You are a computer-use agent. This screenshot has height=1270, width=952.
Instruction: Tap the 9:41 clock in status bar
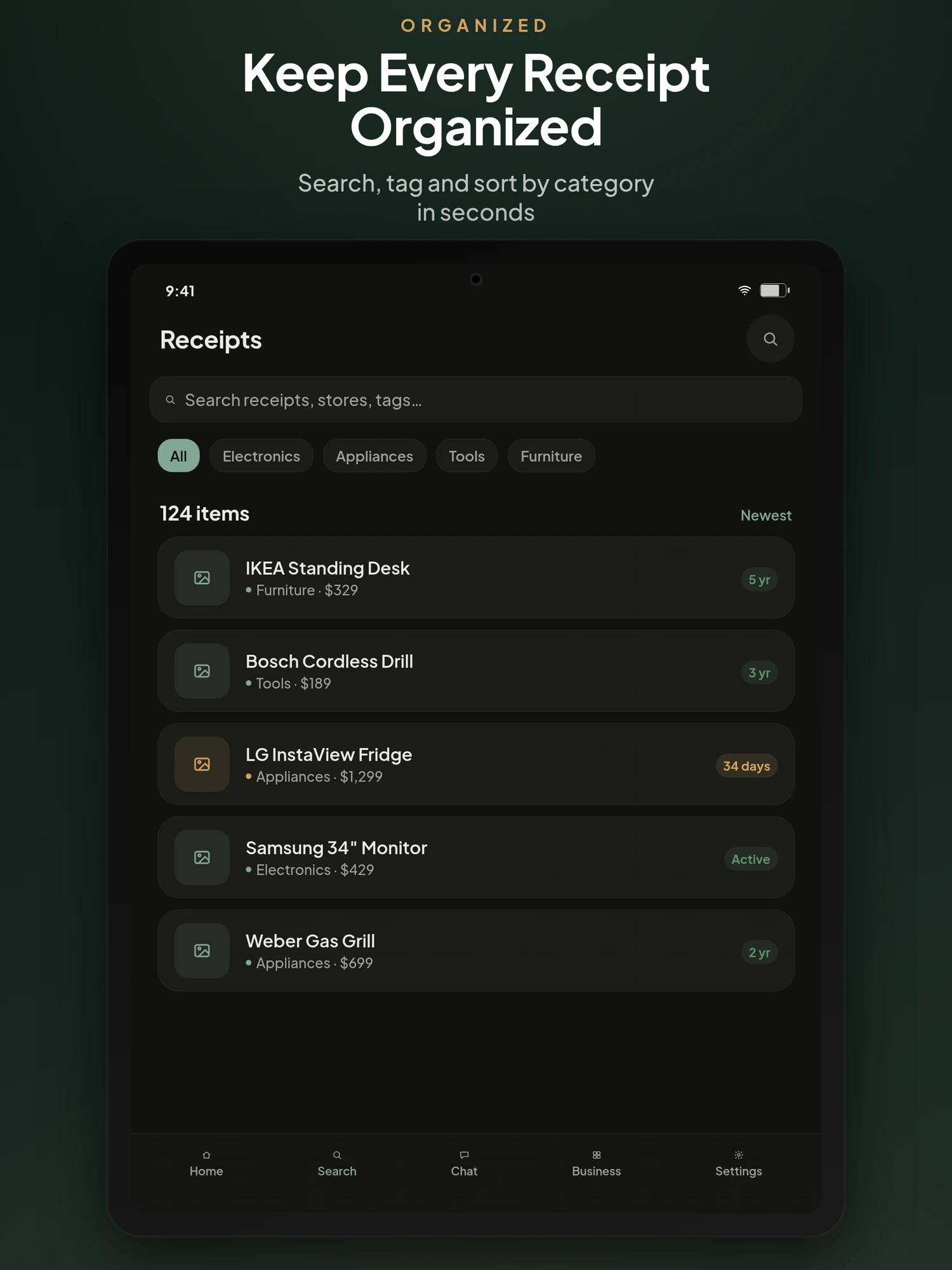point(180,291)
